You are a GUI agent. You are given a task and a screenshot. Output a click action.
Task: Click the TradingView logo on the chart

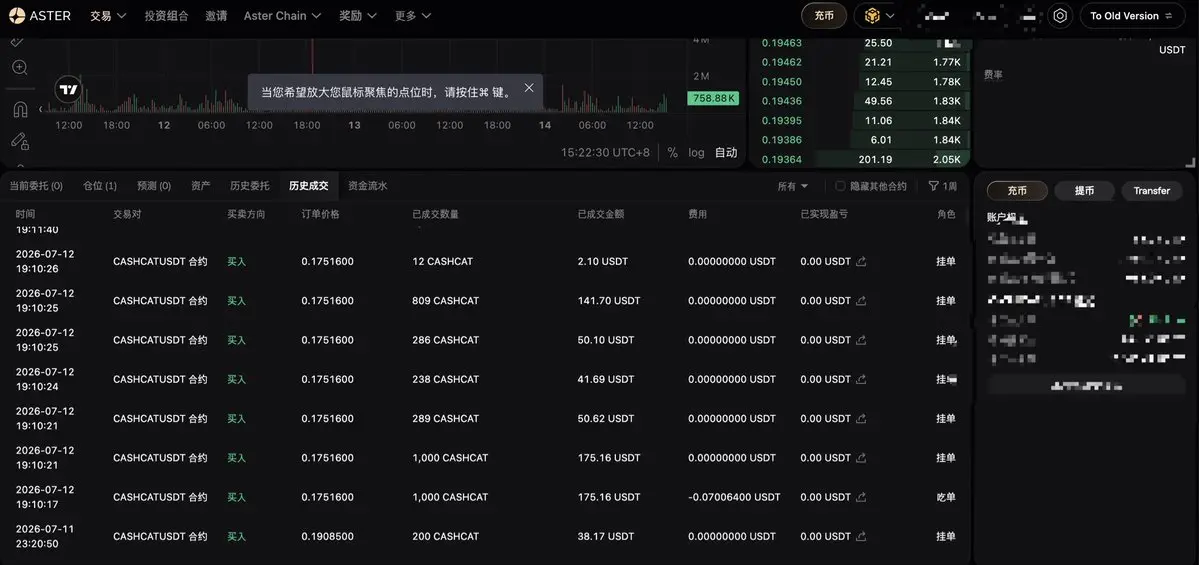(69, 89)
